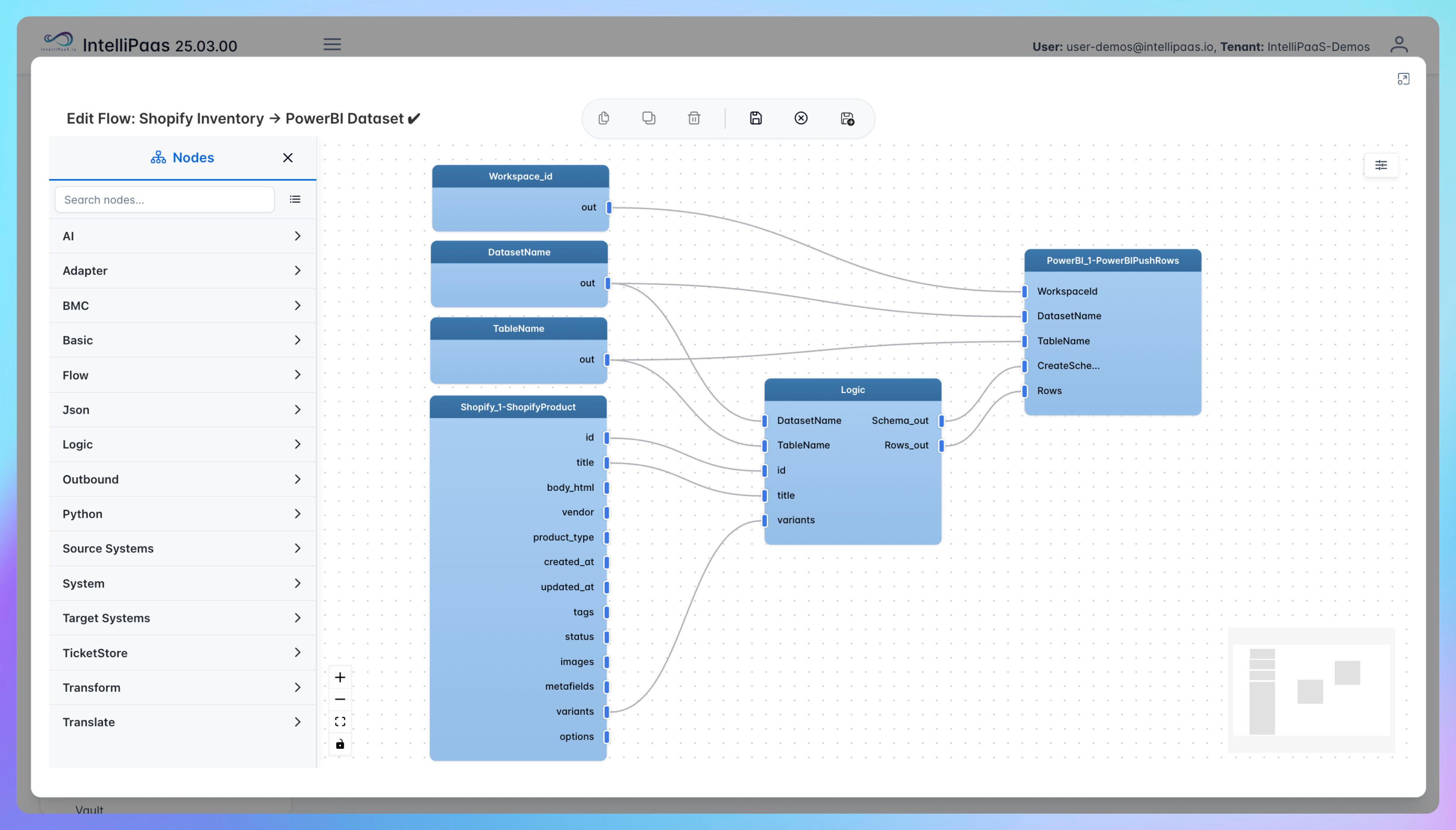Zoom out canvas with minus button
The width and height of the screenshot is (1456, 830).
click(x=340, y=699)
